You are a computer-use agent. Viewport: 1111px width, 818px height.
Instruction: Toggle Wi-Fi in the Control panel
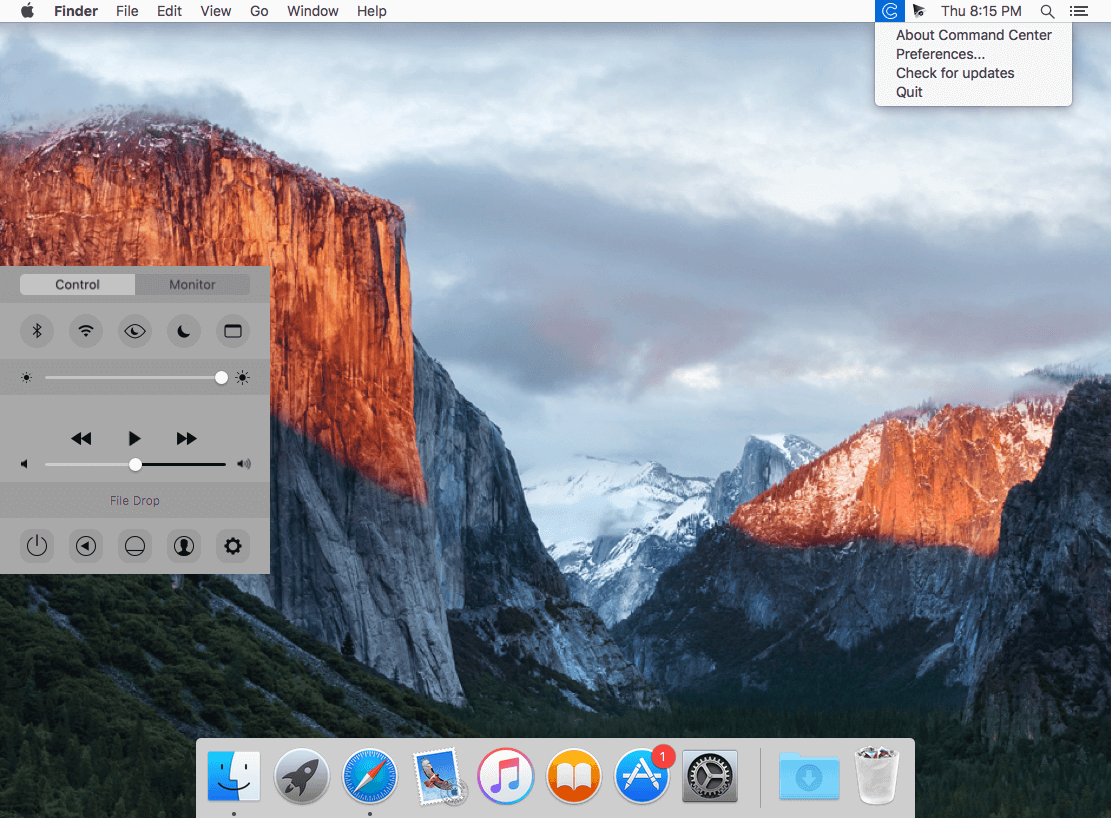coord(86,331)
